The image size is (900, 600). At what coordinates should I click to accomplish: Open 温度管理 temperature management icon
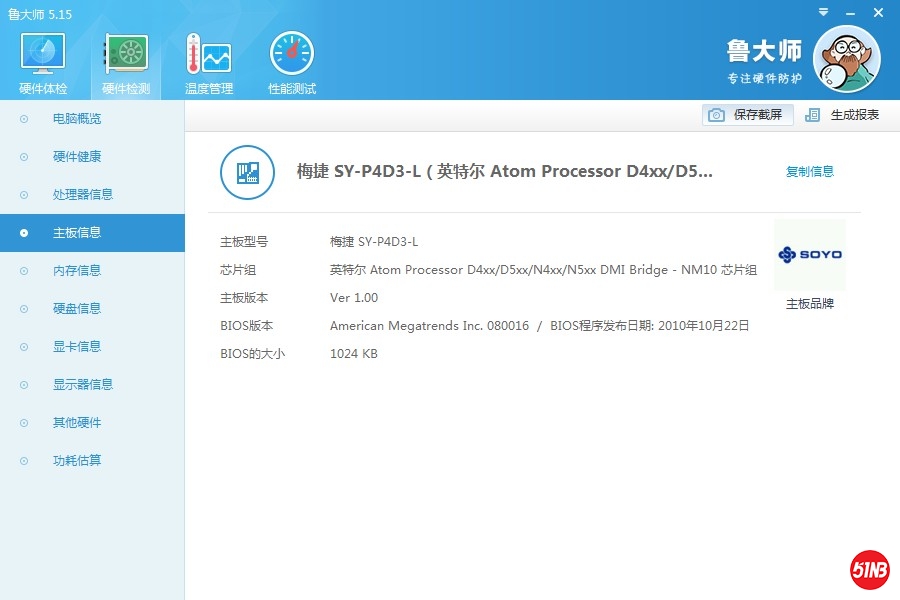point(209,62)
